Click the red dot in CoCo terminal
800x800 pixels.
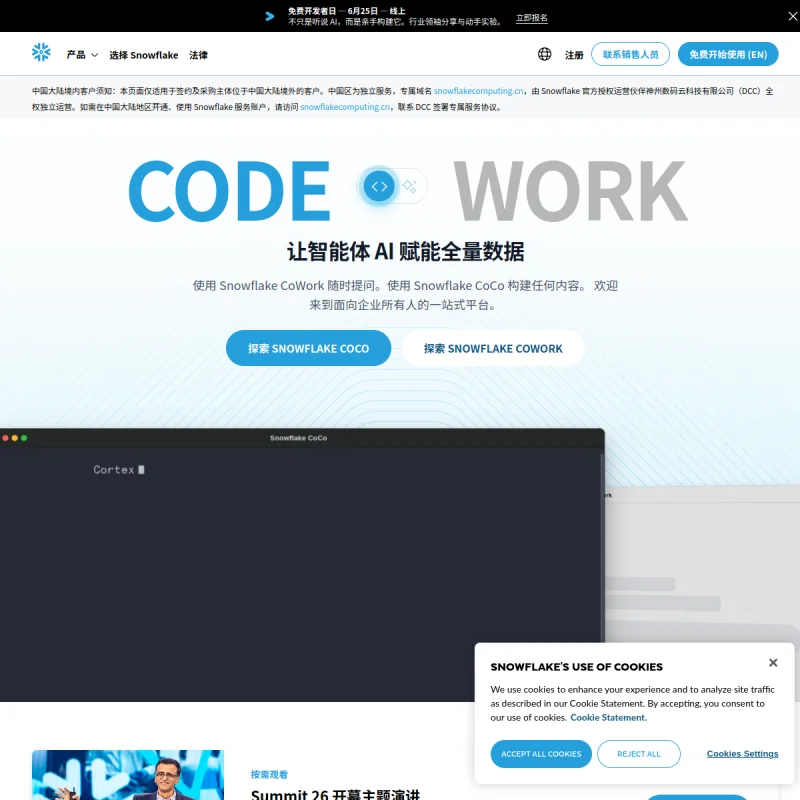click(x=5, y=438)
